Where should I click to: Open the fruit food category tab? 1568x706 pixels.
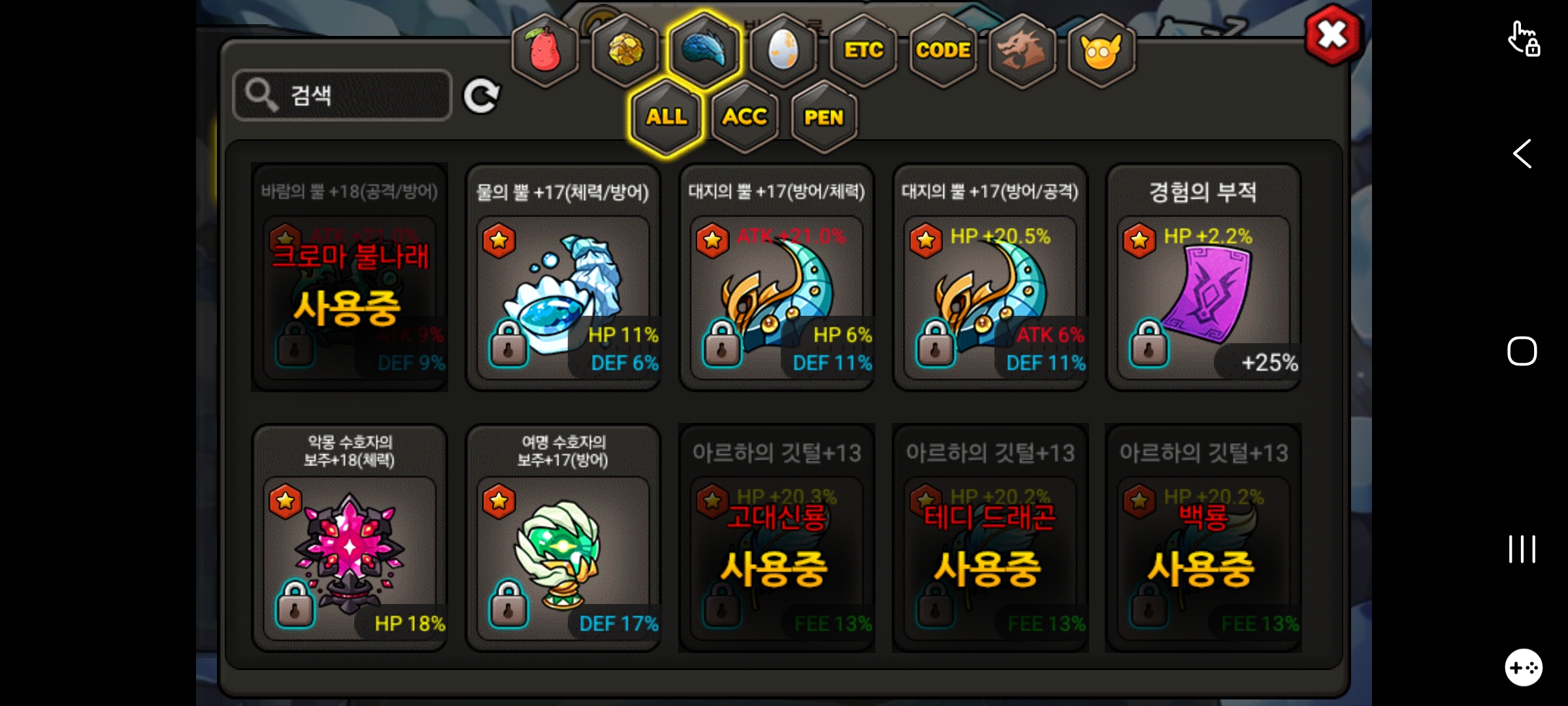pyautogui.click(x=545, y=50)
